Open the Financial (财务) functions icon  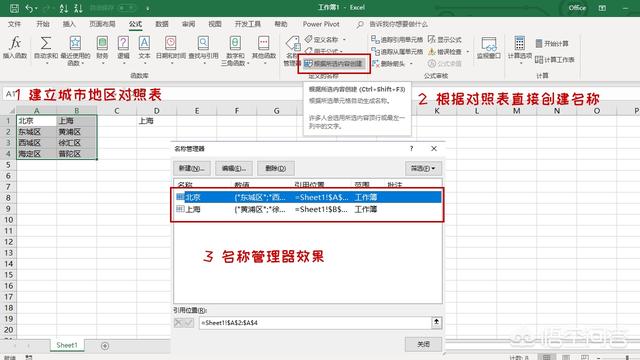pyautogui.click(x=102, y=43)
